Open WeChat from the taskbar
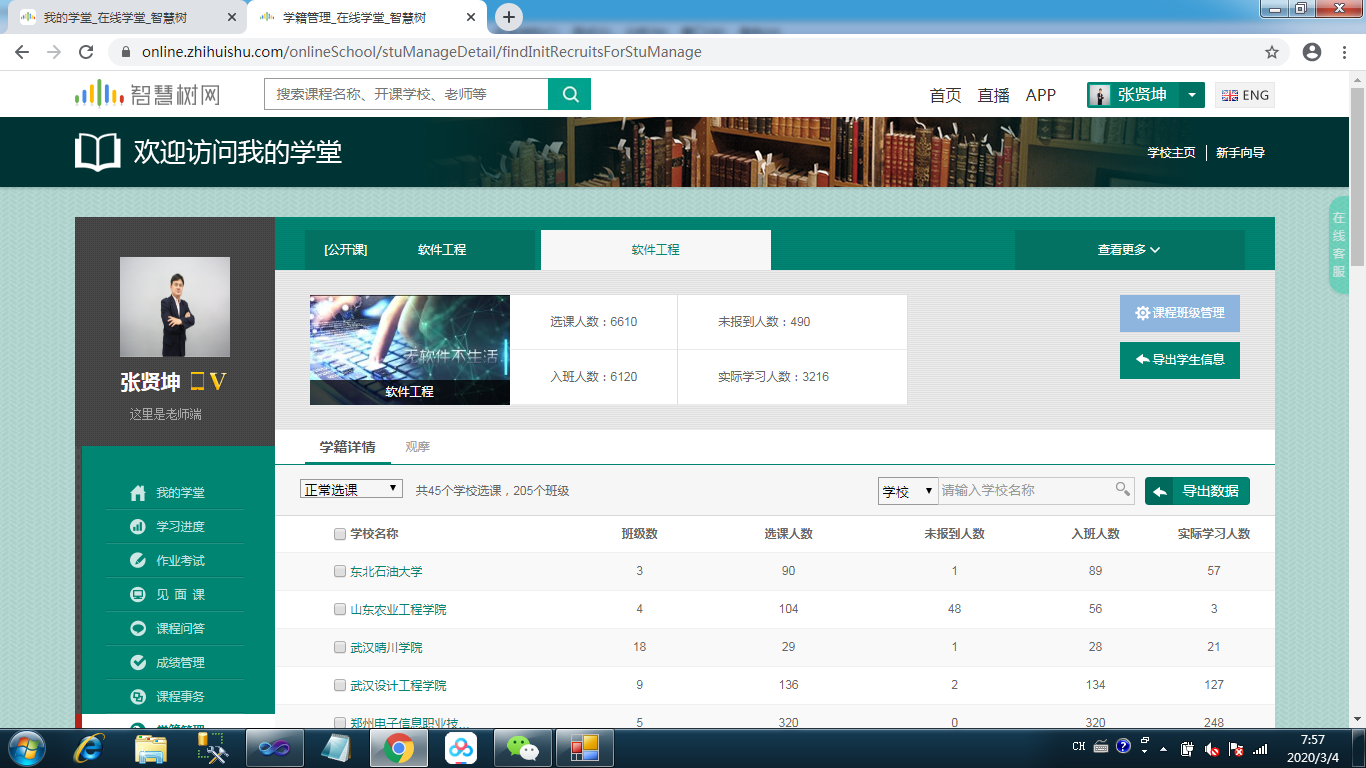Viewport: 1366px width, 768px height. pos(521,748)
